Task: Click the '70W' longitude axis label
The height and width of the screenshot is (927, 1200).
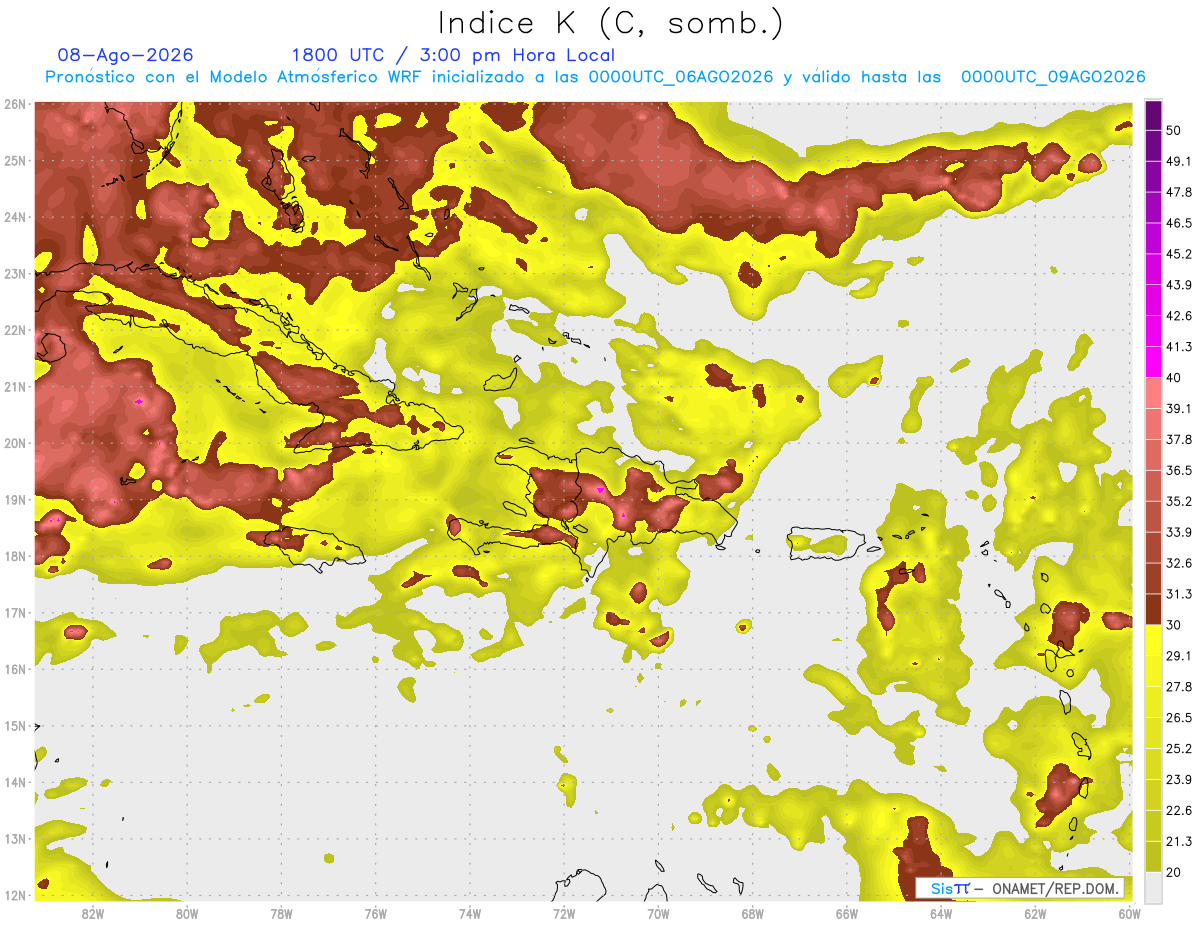Action: (658, 914)
